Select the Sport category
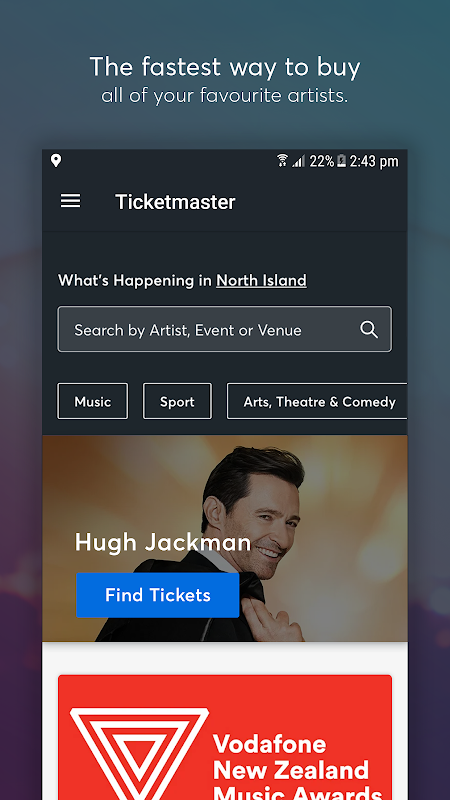450x800 pixels. 177,402
